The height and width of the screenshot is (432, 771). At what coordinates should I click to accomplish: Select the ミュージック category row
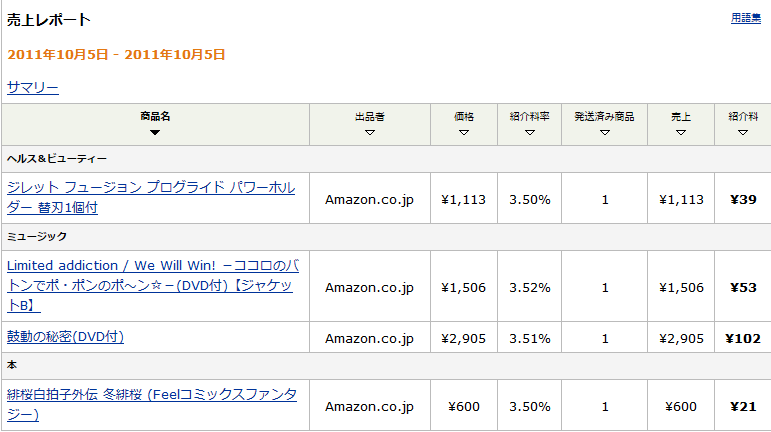point(37,236)
